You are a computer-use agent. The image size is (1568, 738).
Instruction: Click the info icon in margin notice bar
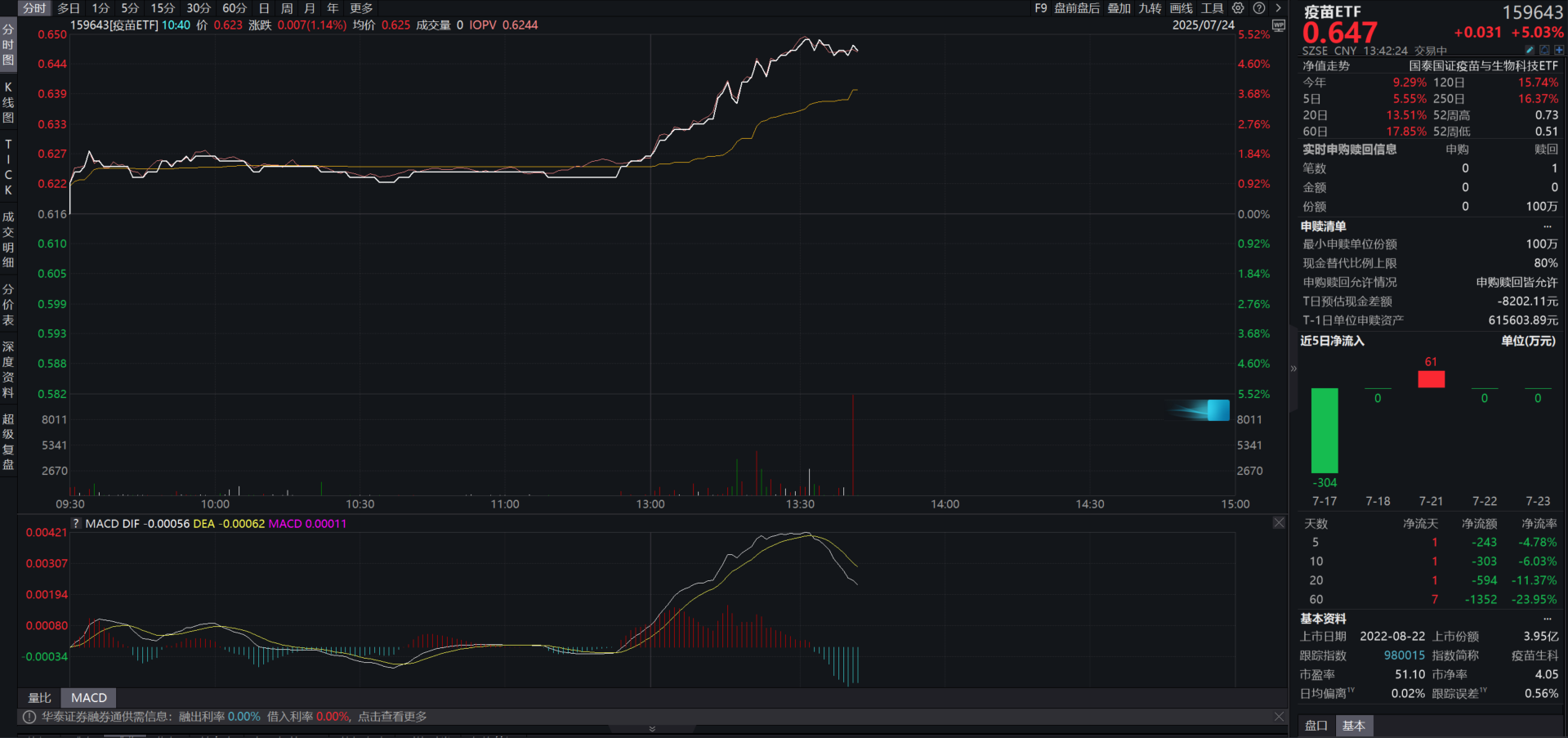pos(29,717)
